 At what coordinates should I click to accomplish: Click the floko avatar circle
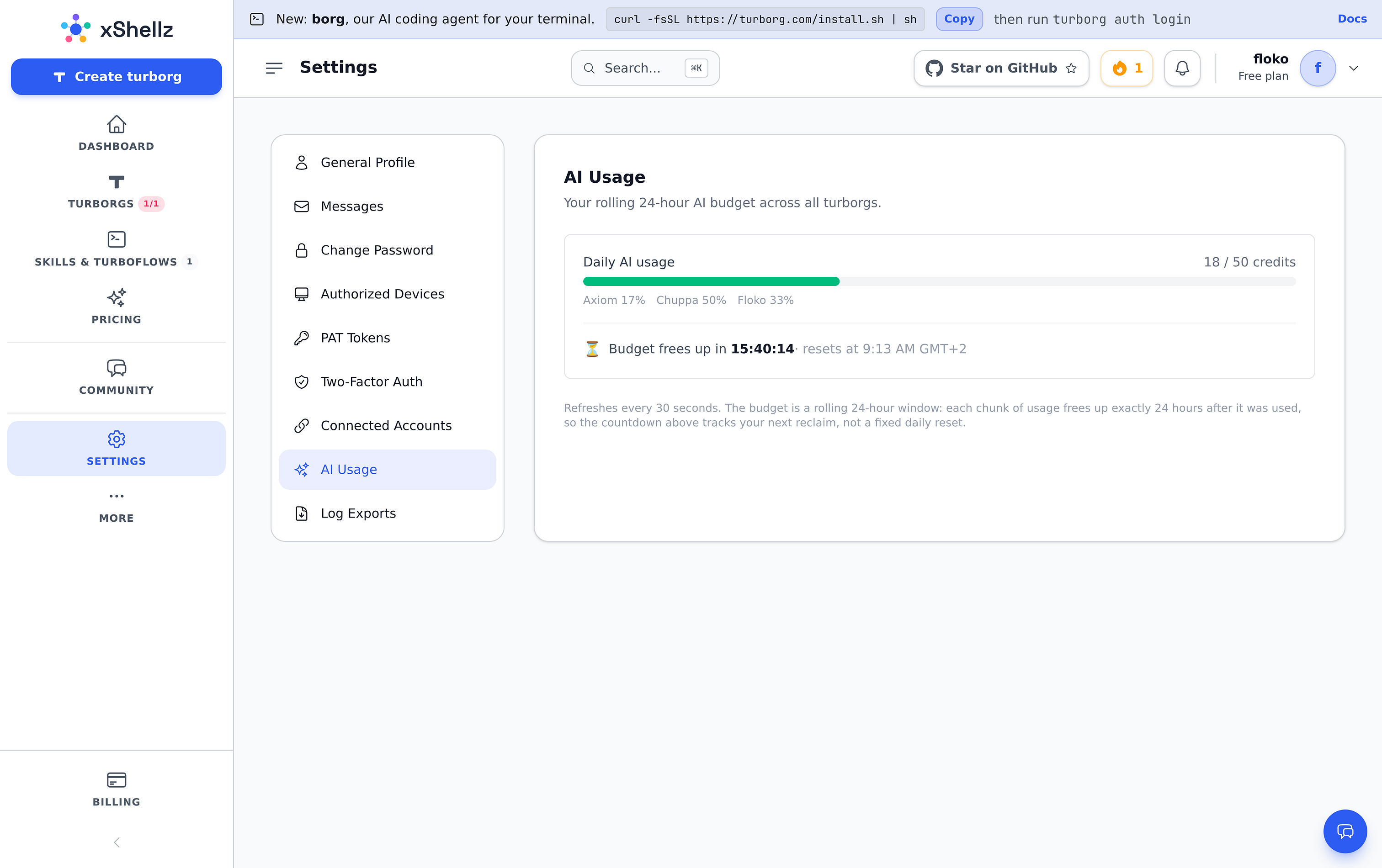click(1318, 68)
